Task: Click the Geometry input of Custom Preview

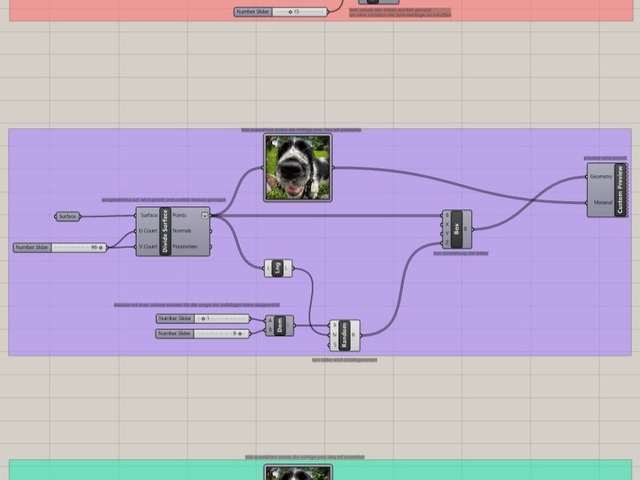Action: point(601,177)
